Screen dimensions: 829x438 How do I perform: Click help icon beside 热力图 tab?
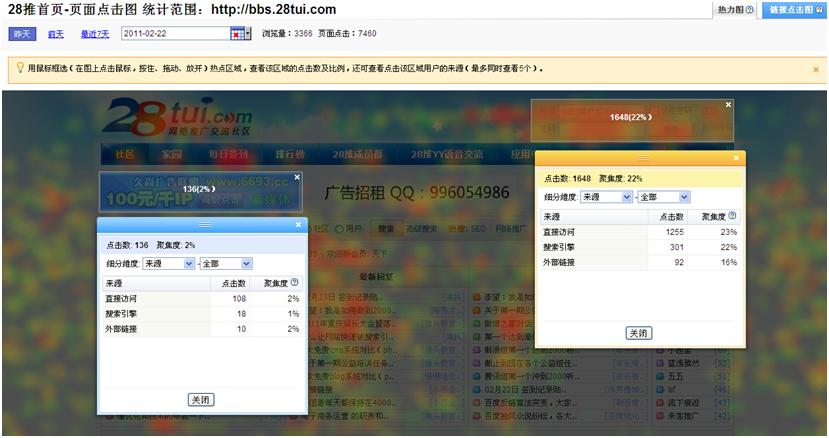tap(749, 10)
